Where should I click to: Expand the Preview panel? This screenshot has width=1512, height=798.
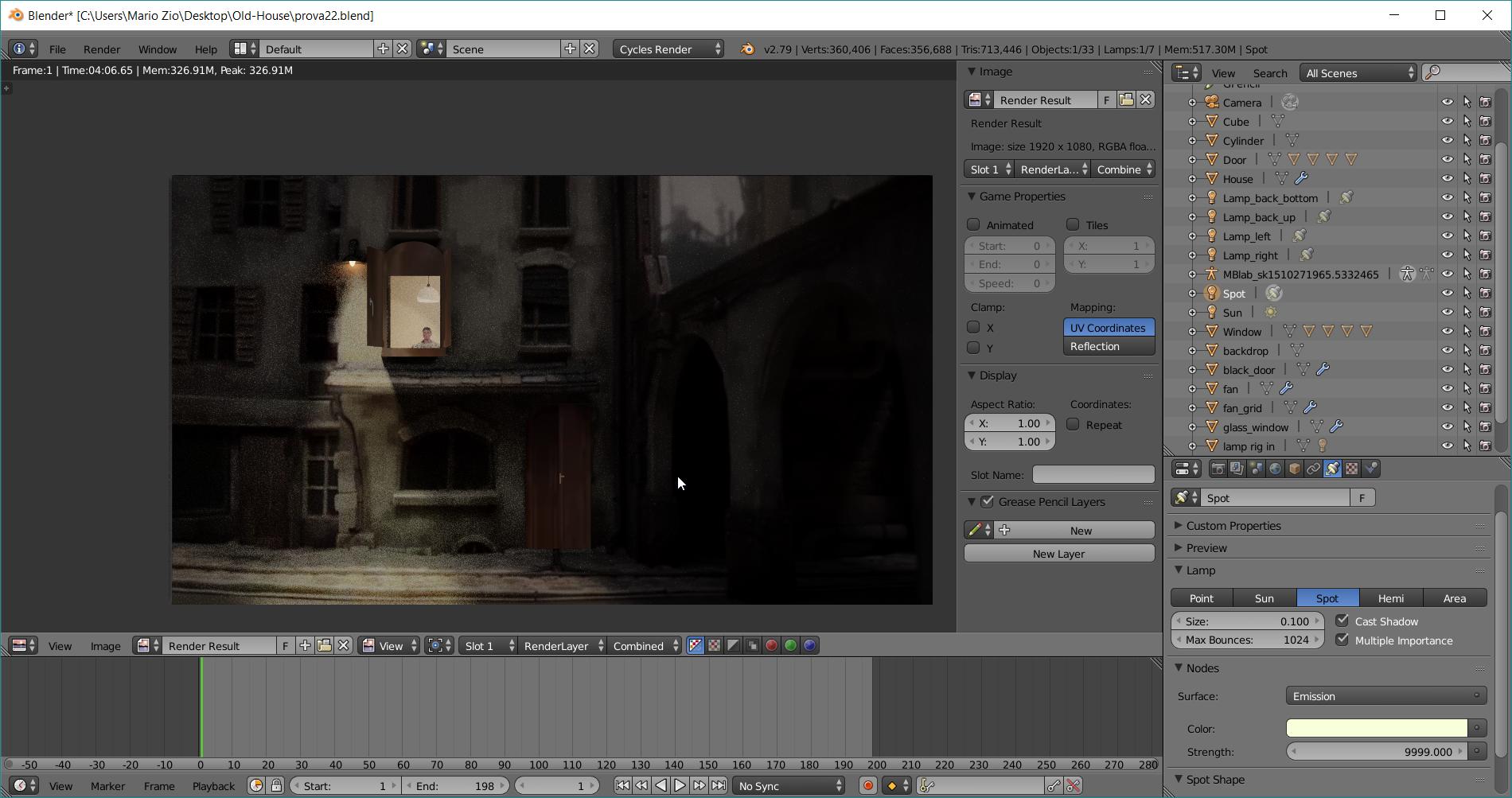(1206, 547)
